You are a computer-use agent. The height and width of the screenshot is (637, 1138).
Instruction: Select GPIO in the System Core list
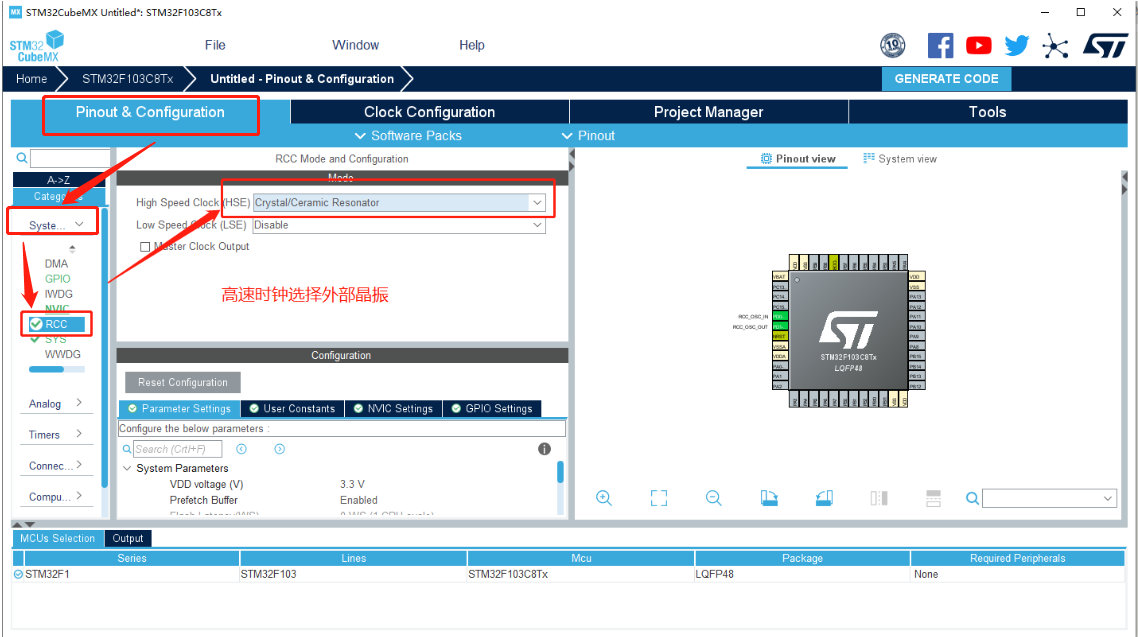(x=57, y=279)
